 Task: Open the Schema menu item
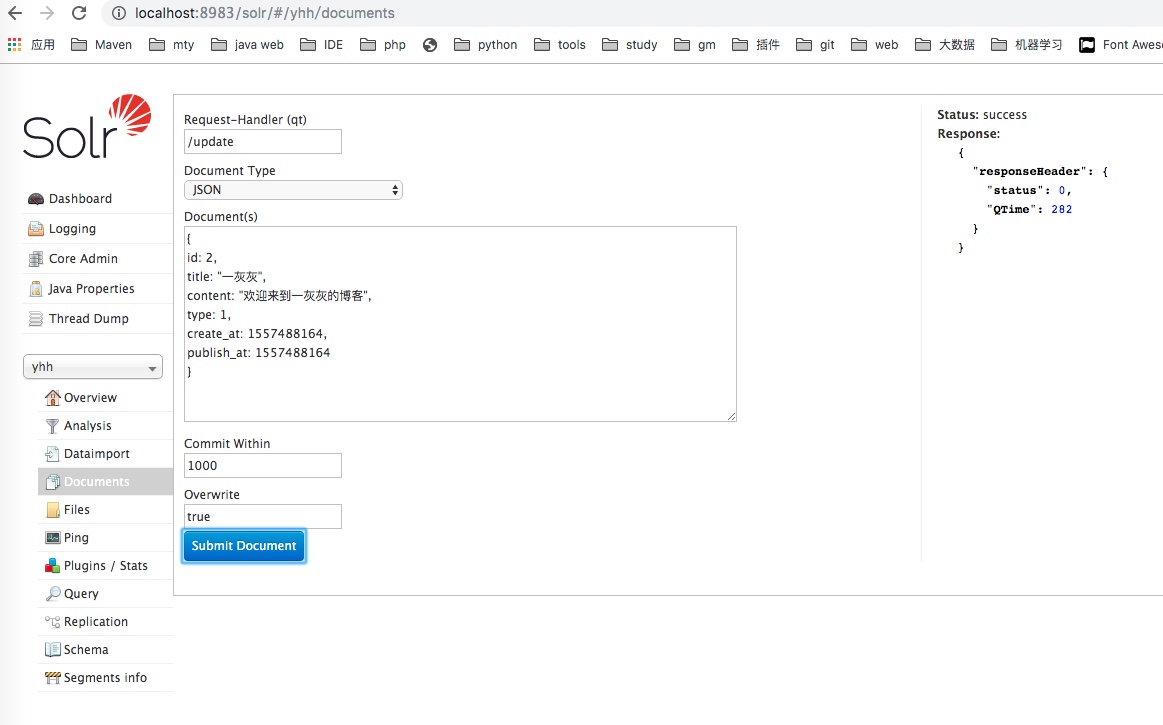pos(86,650)
